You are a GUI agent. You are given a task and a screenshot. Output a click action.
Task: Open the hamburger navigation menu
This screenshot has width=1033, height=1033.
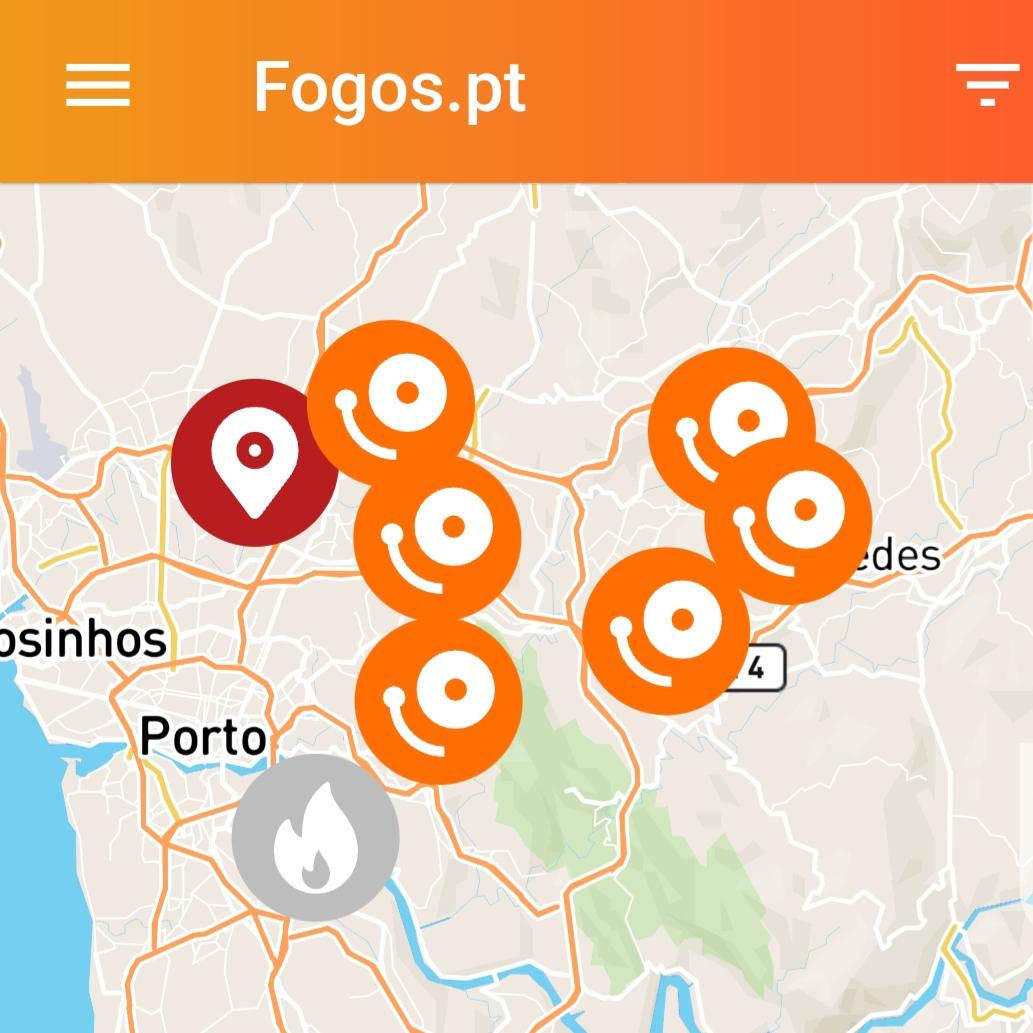pyautogui.click(x=98, y=85)
